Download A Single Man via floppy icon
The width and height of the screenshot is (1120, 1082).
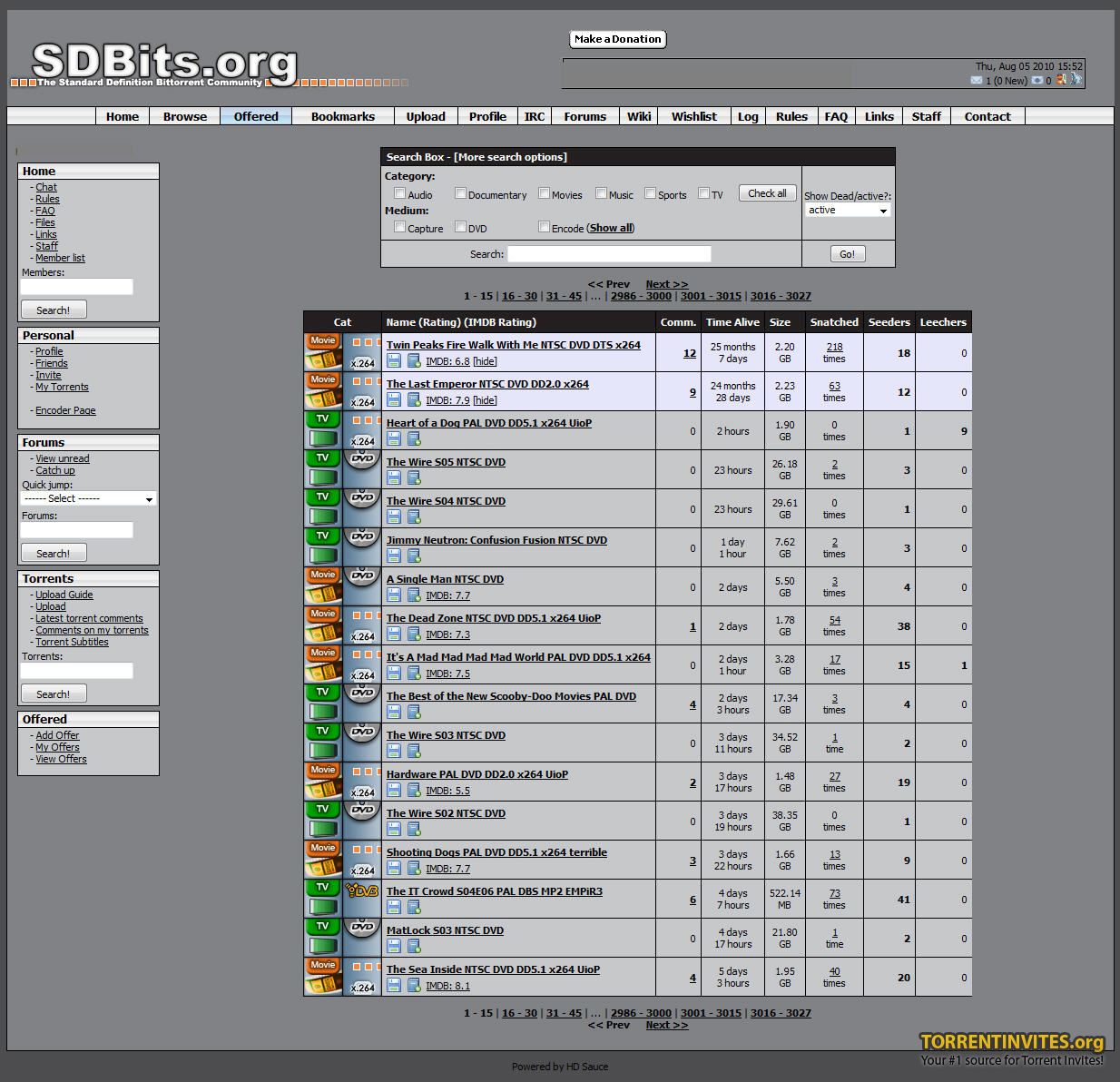(394, 595)
